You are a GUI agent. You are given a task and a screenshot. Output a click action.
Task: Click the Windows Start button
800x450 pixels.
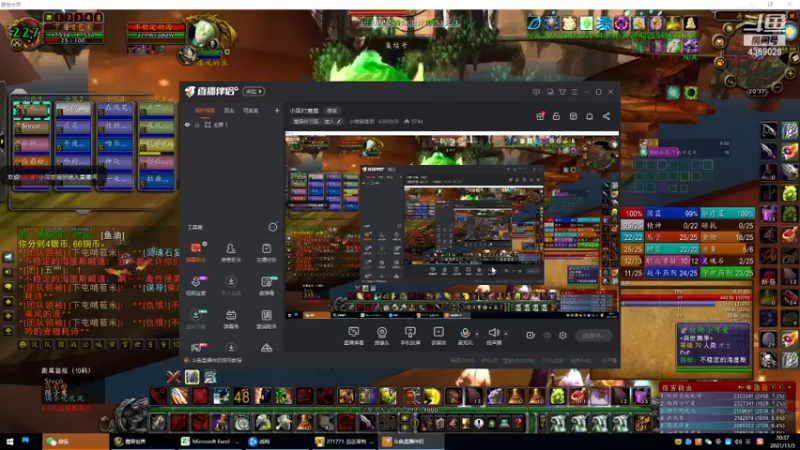(x=9, y=441)
